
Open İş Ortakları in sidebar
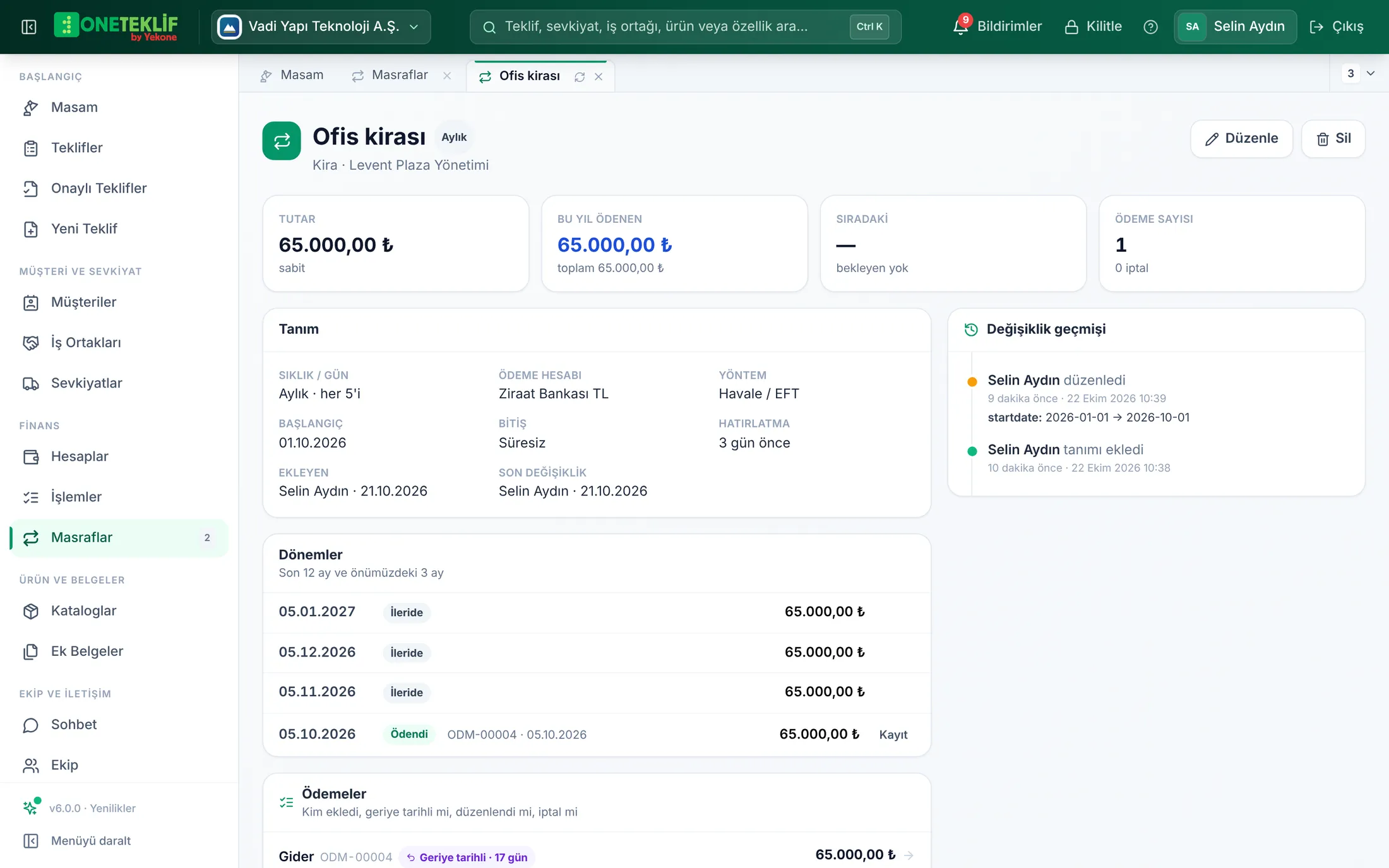pyautogui.click(x=119, y=342)
